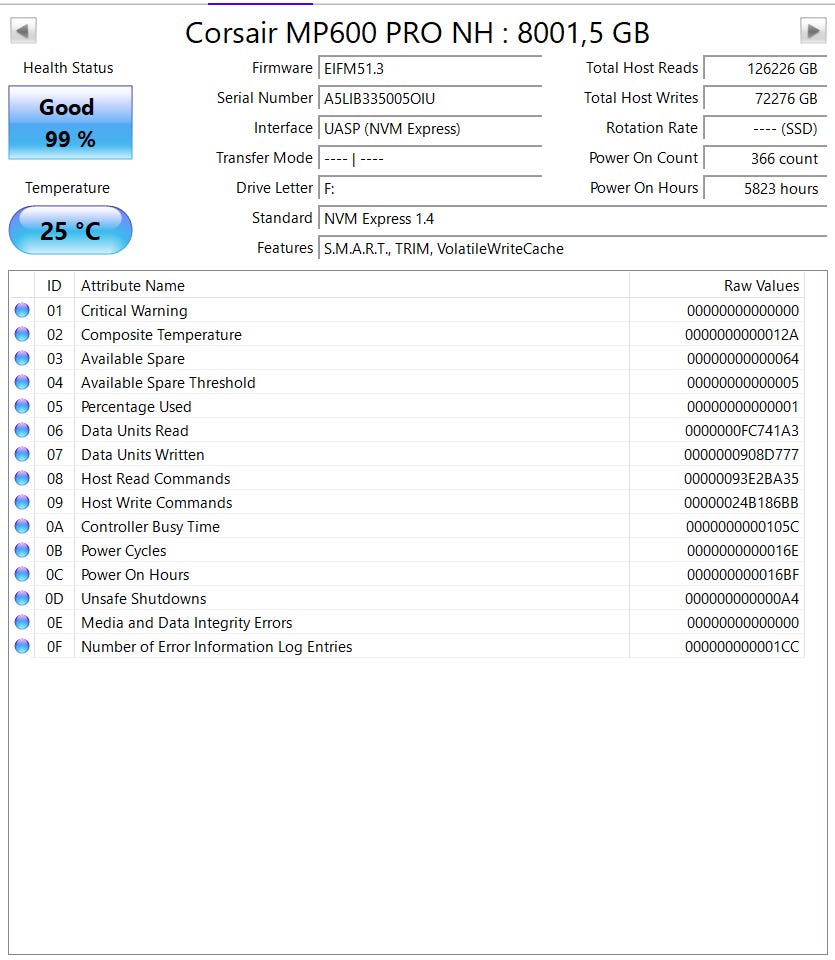Click raw value 000000000001CC
Image resolution: width=835 pixels, height=960 pixels.
(x=742, y=647)
